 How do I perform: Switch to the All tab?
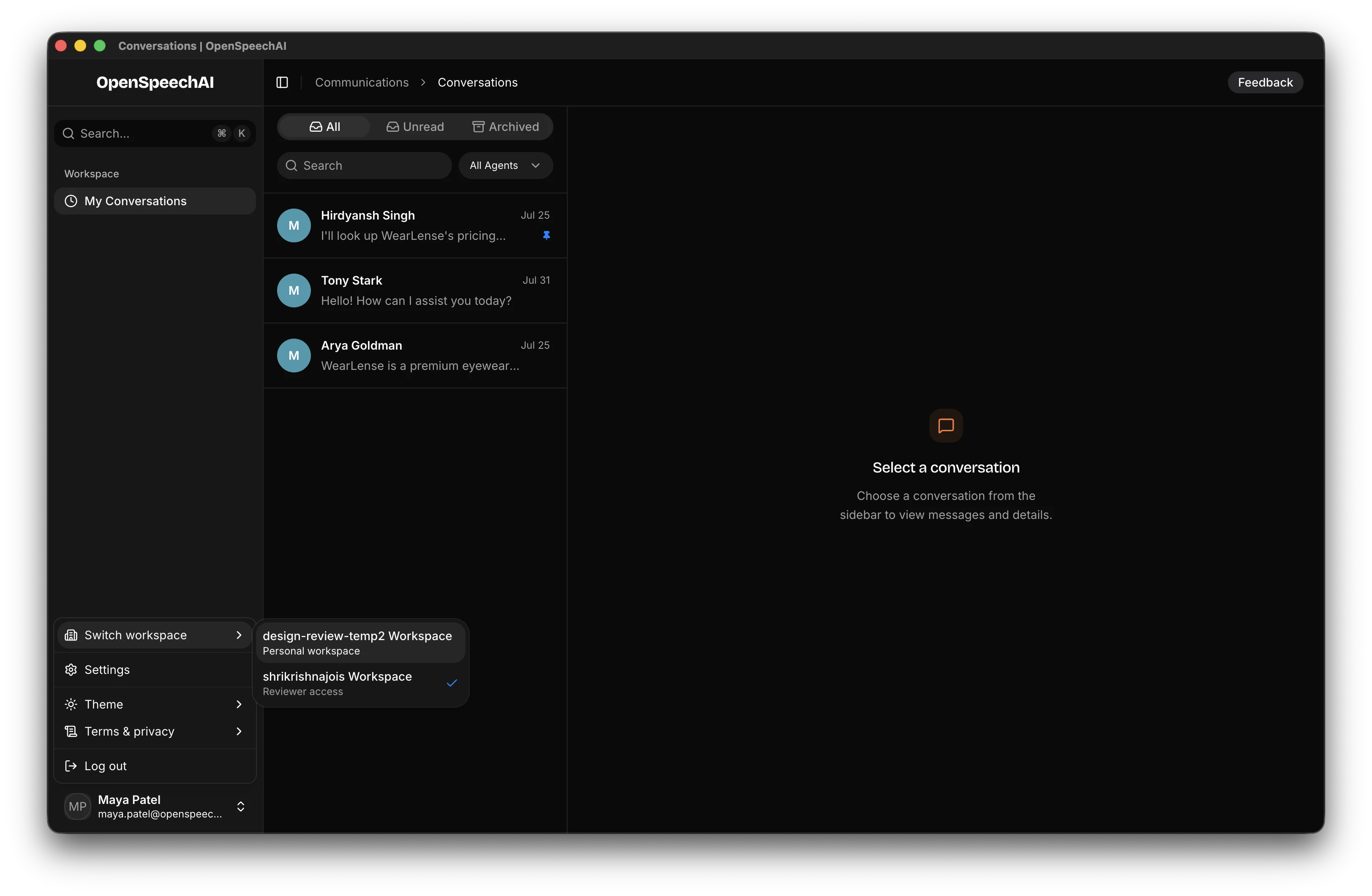(324, 127)
